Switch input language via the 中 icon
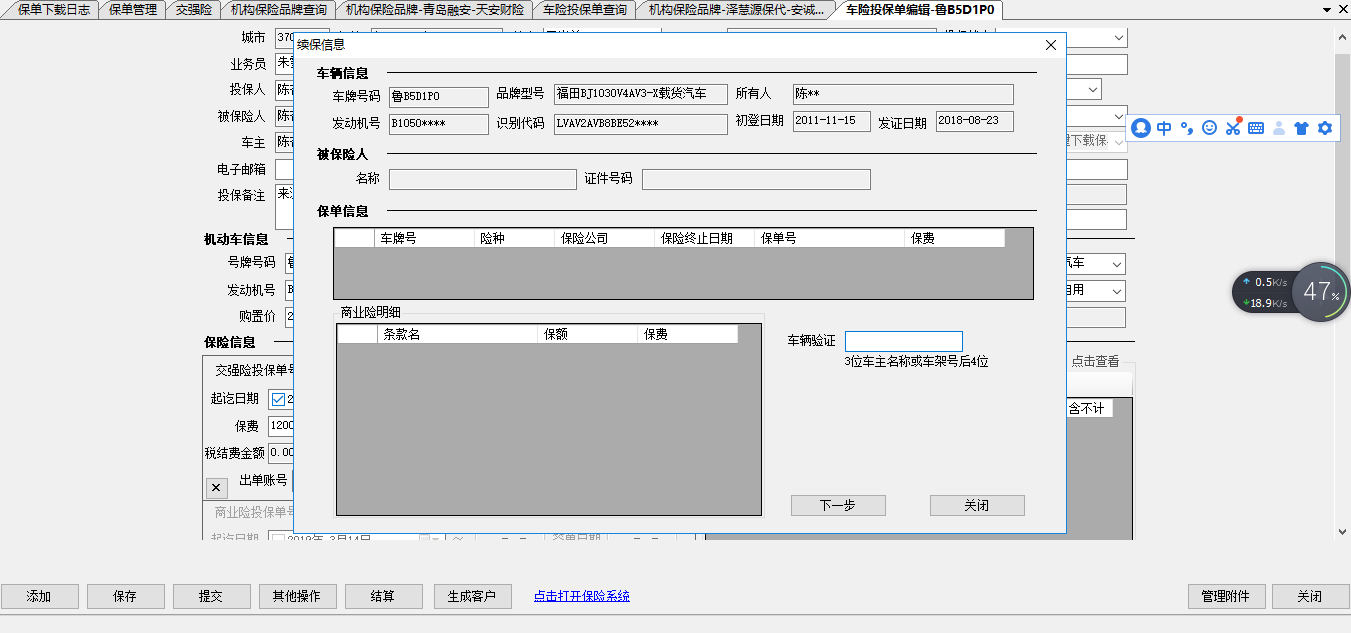 point(1164,128)
